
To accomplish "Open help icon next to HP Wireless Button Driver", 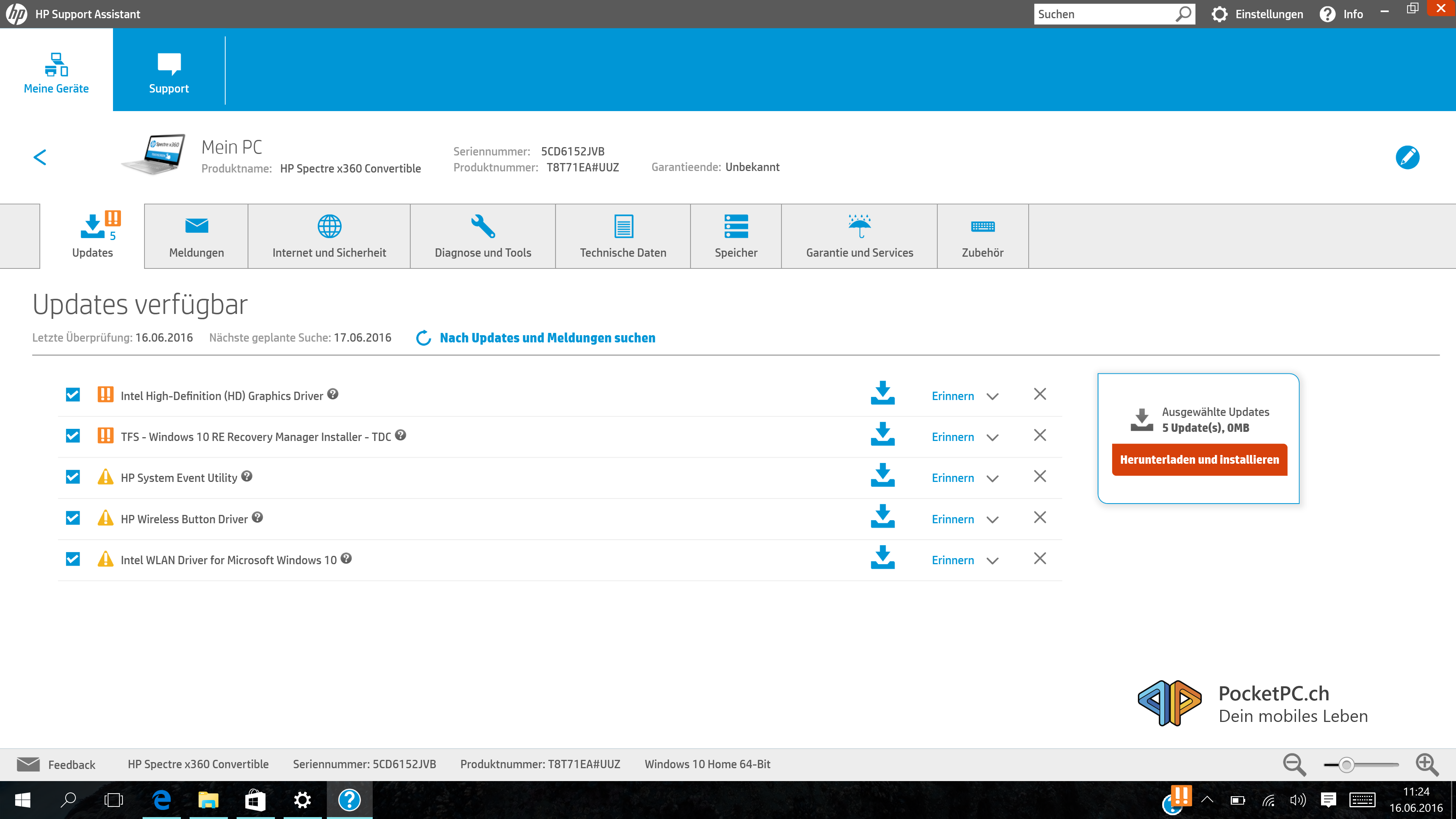I will [x=257, y=517].
